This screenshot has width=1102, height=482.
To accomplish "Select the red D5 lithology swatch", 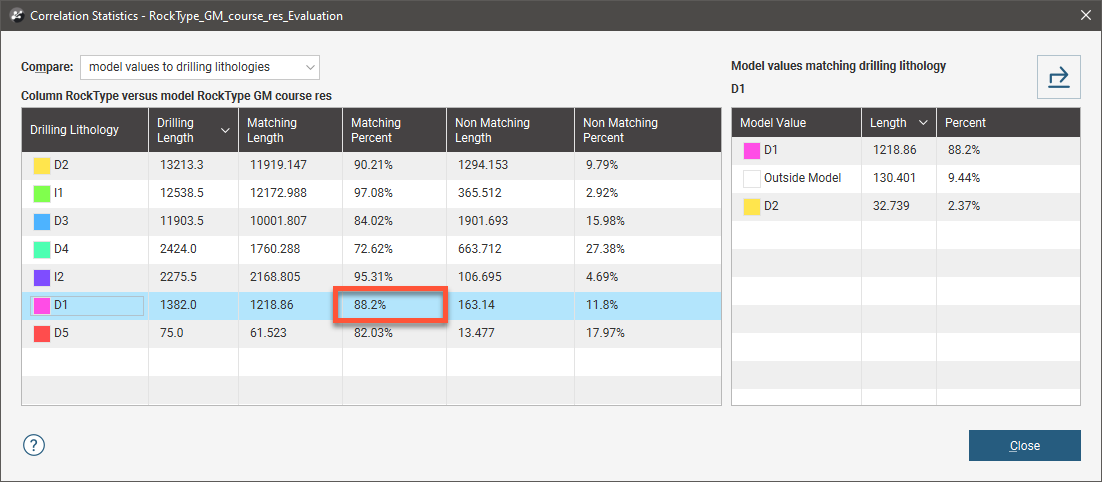I will pos(42,333).
